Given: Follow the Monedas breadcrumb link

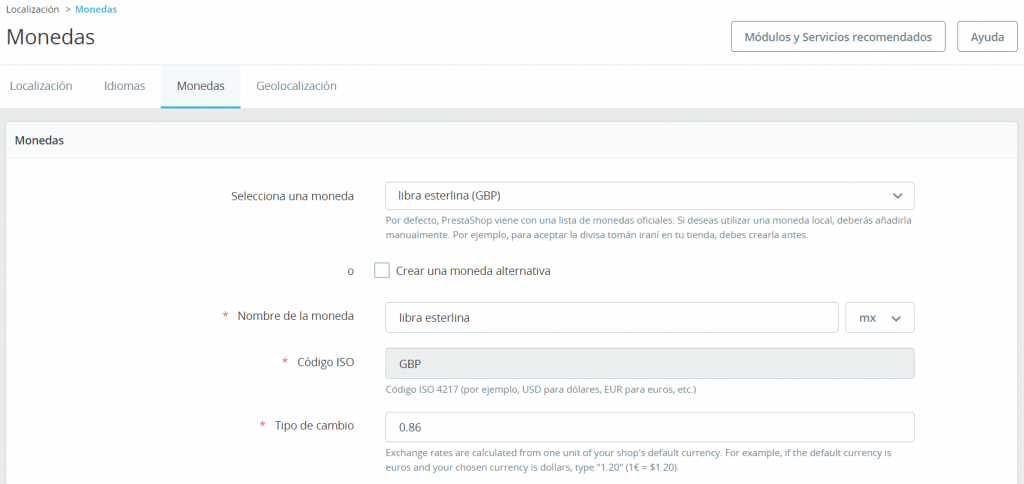Looking at the screenshot, I should click(96, 9).
